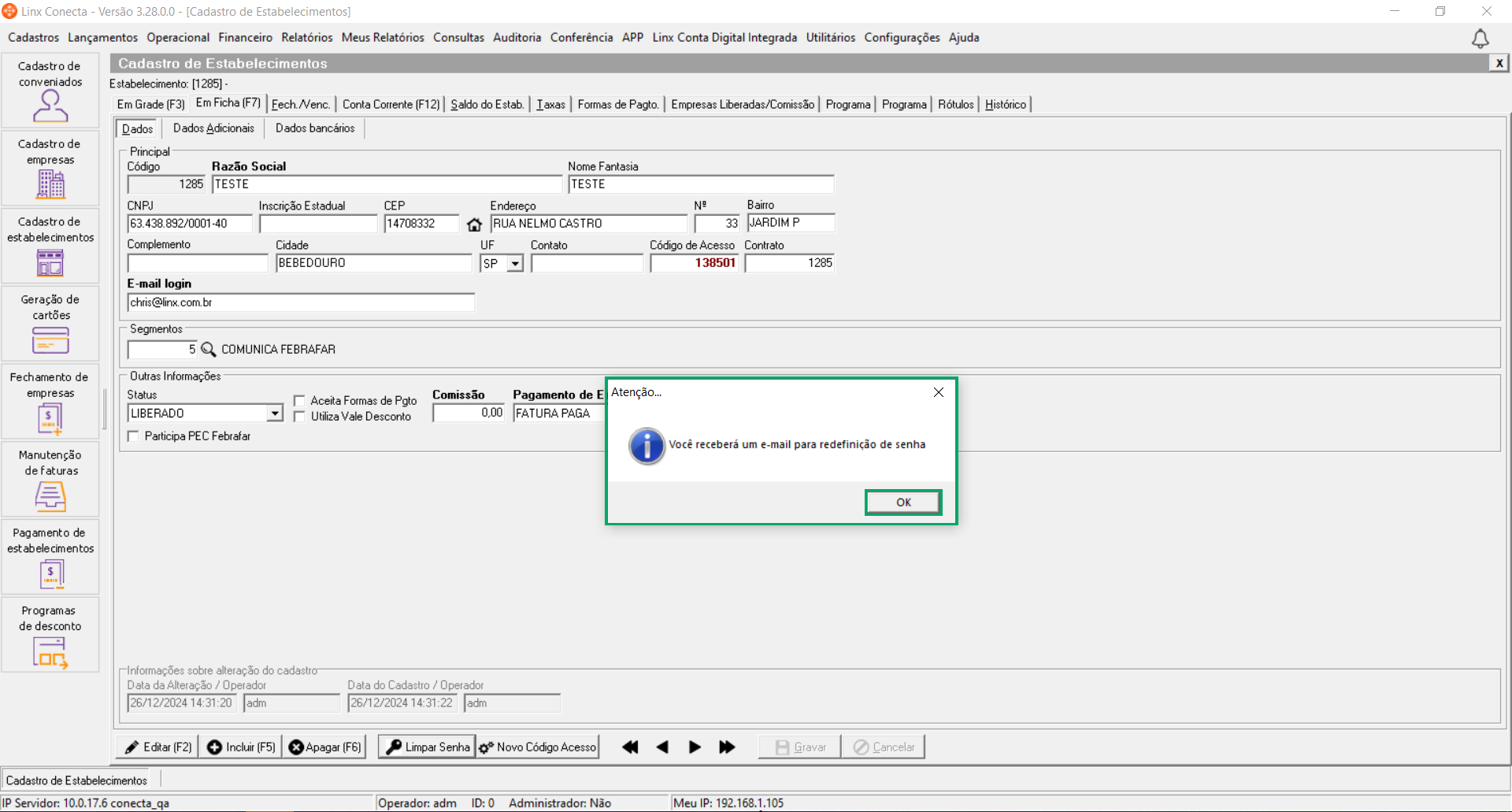The height and width of the screenshot is (812, 1512).
Task: Click the CNPJ input field
Action: [x=190, y=224]
